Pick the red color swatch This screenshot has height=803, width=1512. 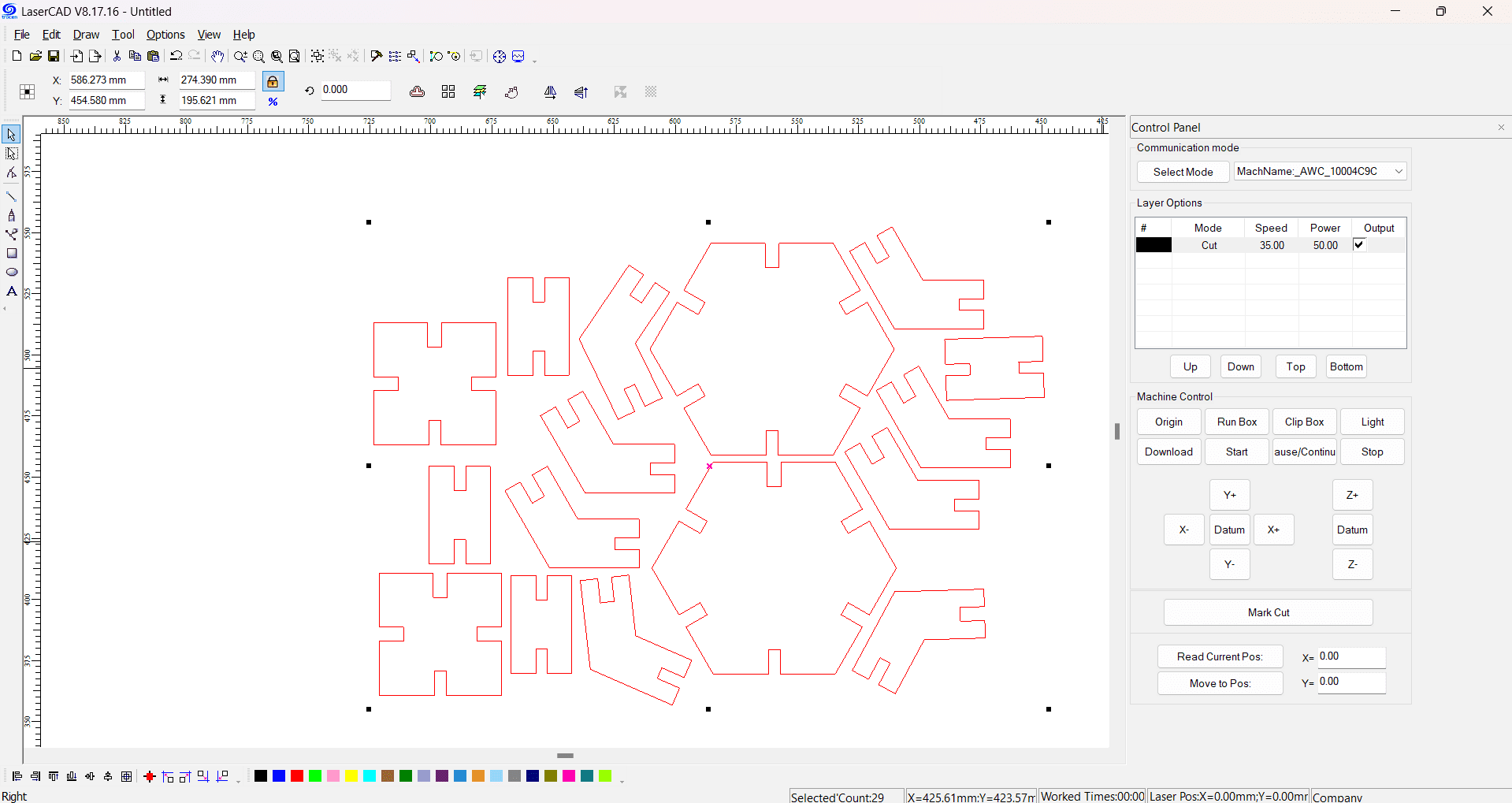click(x=297, y=776)
